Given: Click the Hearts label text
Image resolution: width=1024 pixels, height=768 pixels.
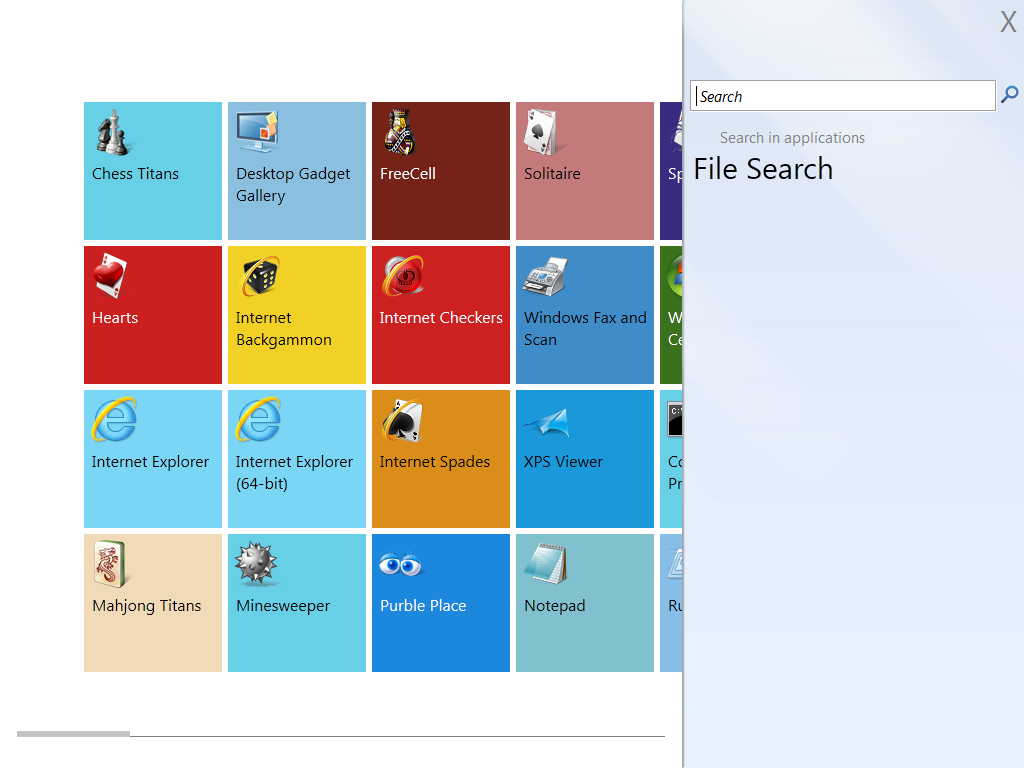Looking at the screenshot, I should click(x=115, y=318).
